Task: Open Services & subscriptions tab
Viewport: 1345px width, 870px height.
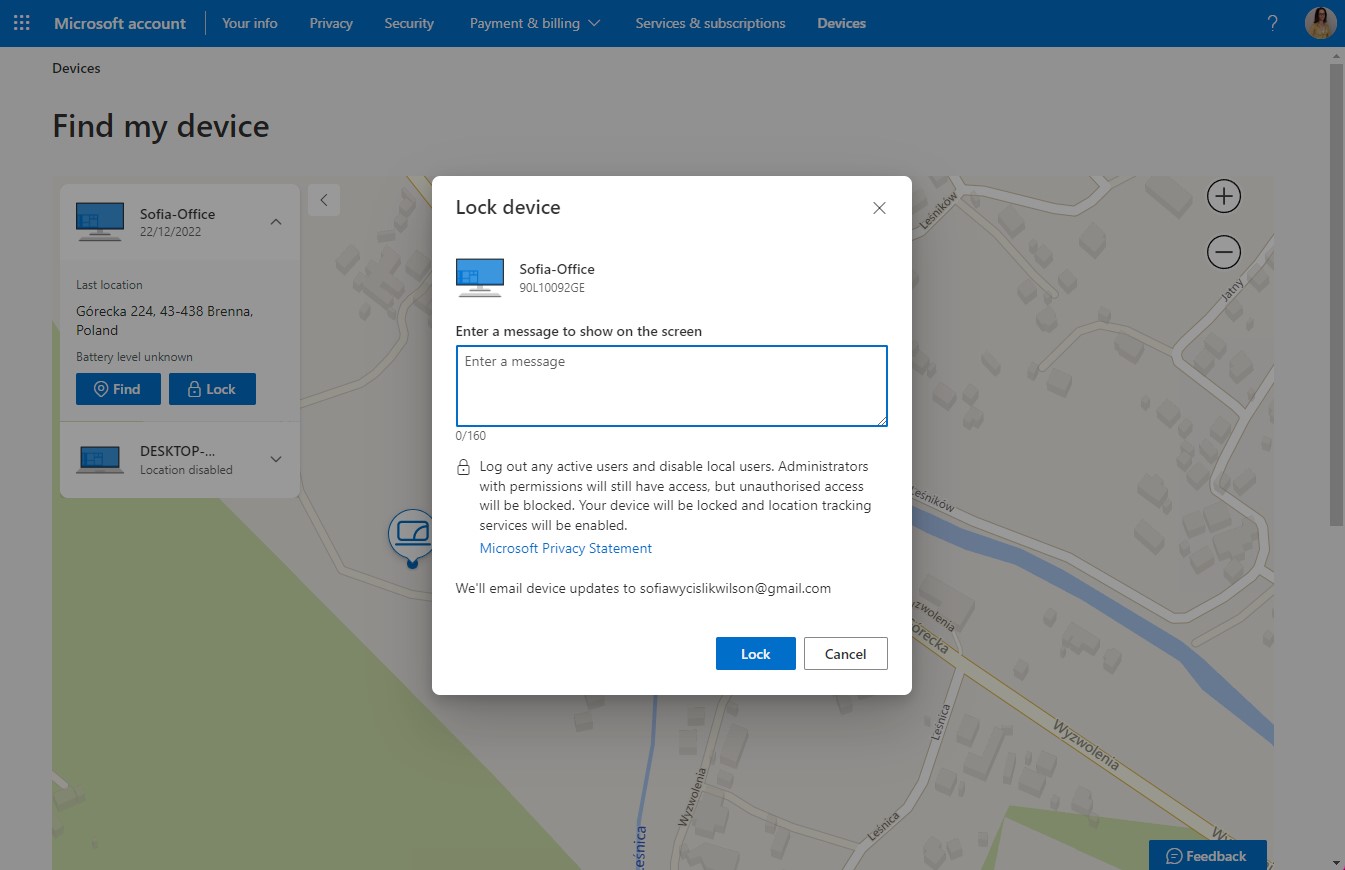Action: click(x=710, y=23)
